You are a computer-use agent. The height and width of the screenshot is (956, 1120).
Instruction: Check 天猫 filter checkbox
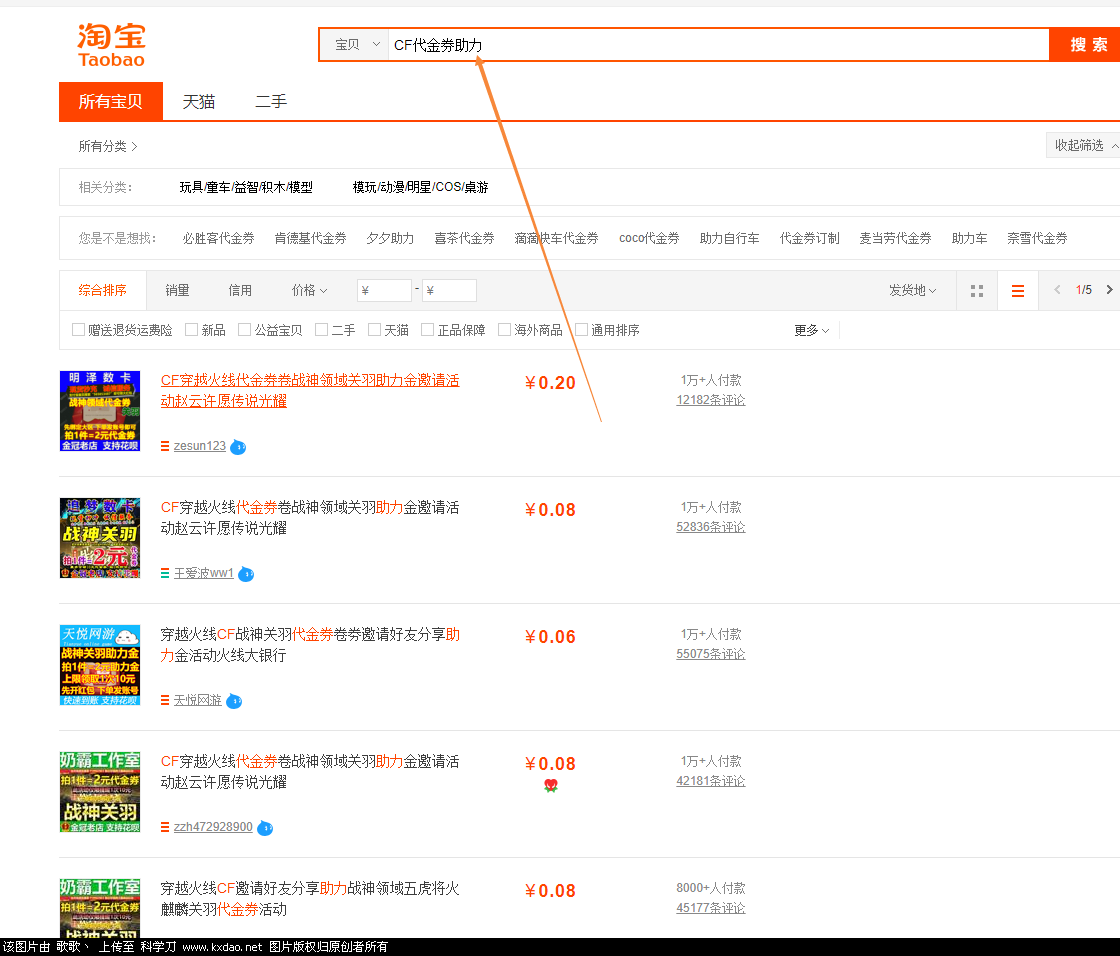pos(374,329)
